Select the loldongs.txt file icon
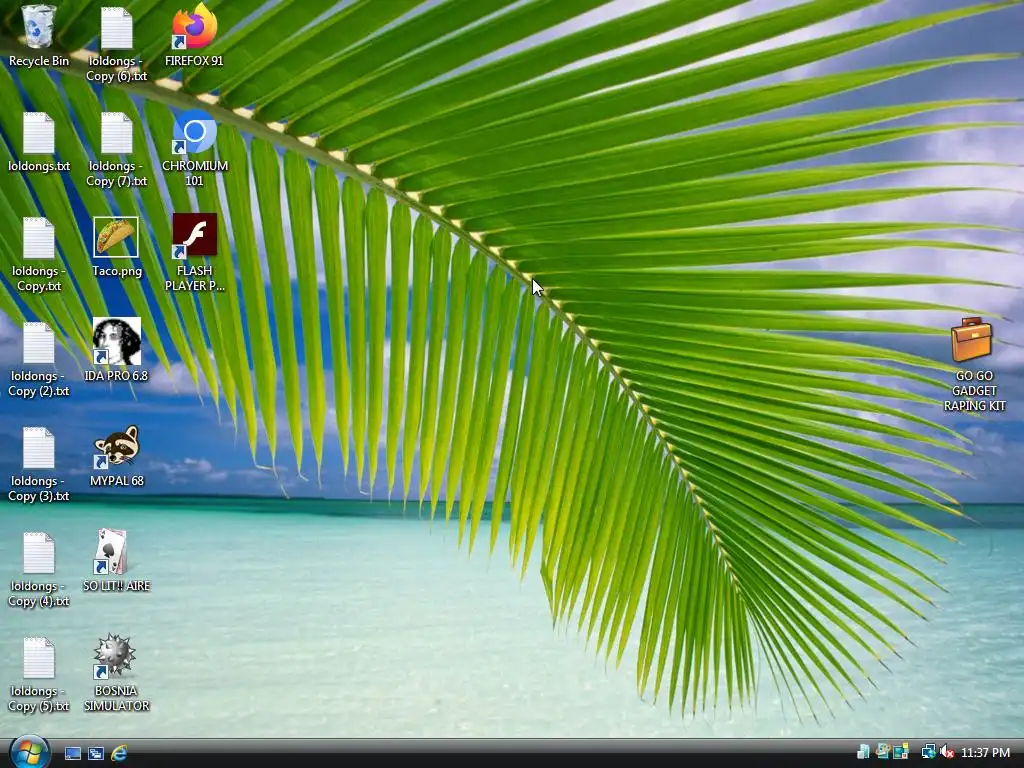 pyautogui.click(x=39, y=142)
